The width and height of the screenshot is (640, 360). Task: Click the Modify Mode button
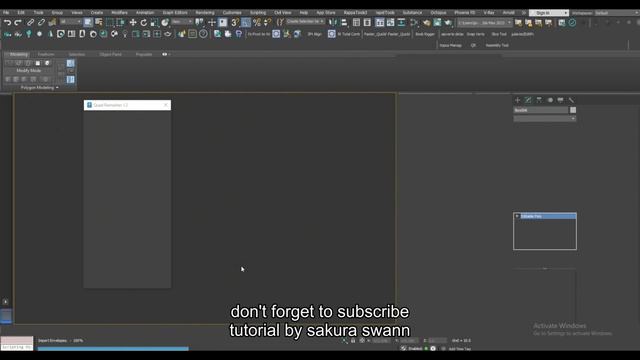tap(29, 71)
